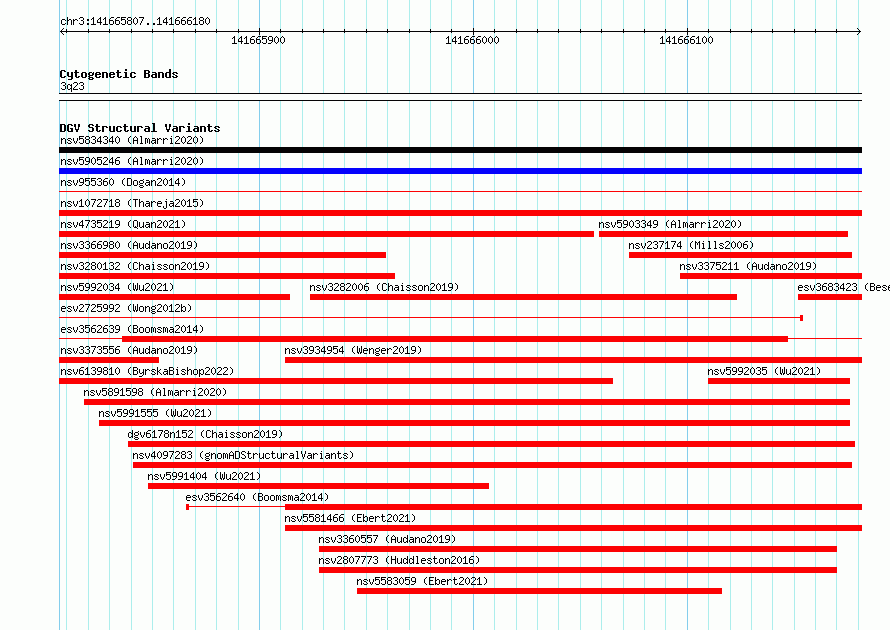This screenshot has width=890, height=630.
Task: Open the nsv3282006 (Chaisson2019) variant label
Action: coord(384,287)
